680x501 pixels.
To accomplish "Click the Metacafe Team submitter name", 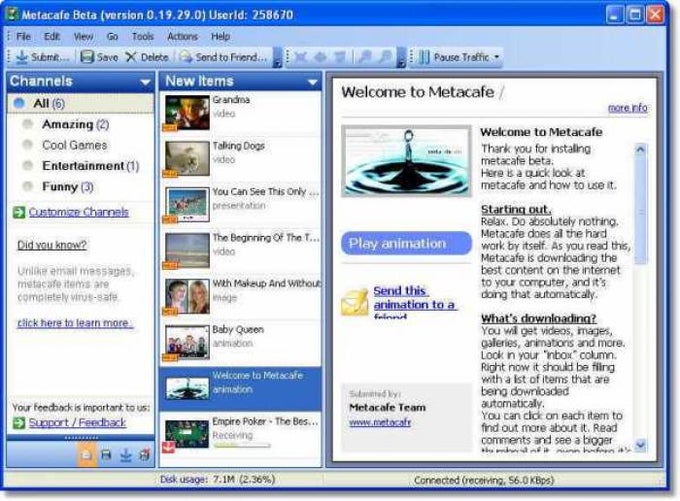I will click(387, 408).
